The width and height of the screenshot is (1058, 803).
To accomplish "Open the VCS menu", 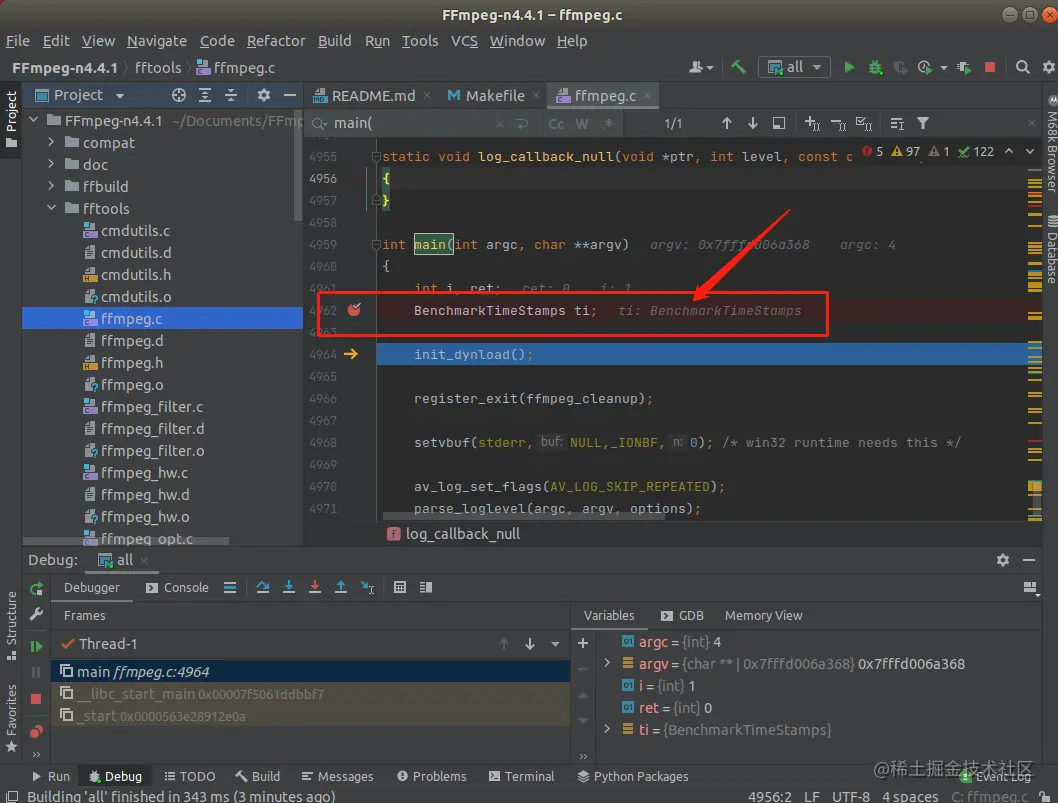I will click(x=464, y=41).
